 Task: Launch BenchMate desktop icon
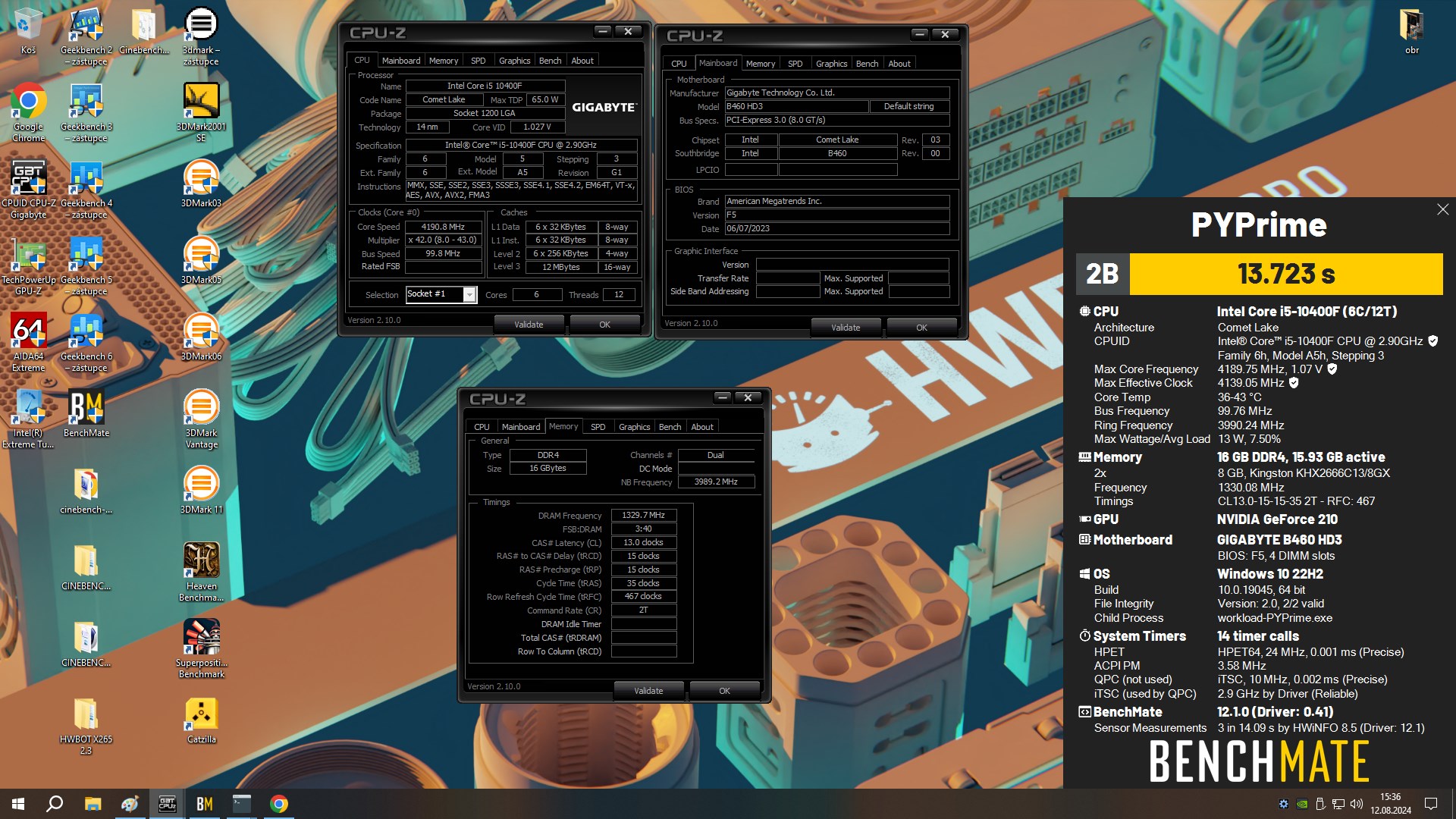click(86, 414)
